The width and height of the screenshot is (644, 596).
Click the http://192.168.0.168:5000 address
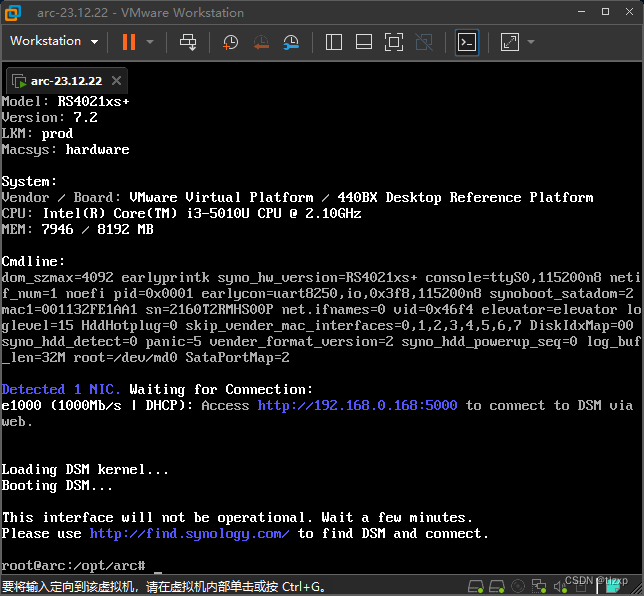pos(357,405)
